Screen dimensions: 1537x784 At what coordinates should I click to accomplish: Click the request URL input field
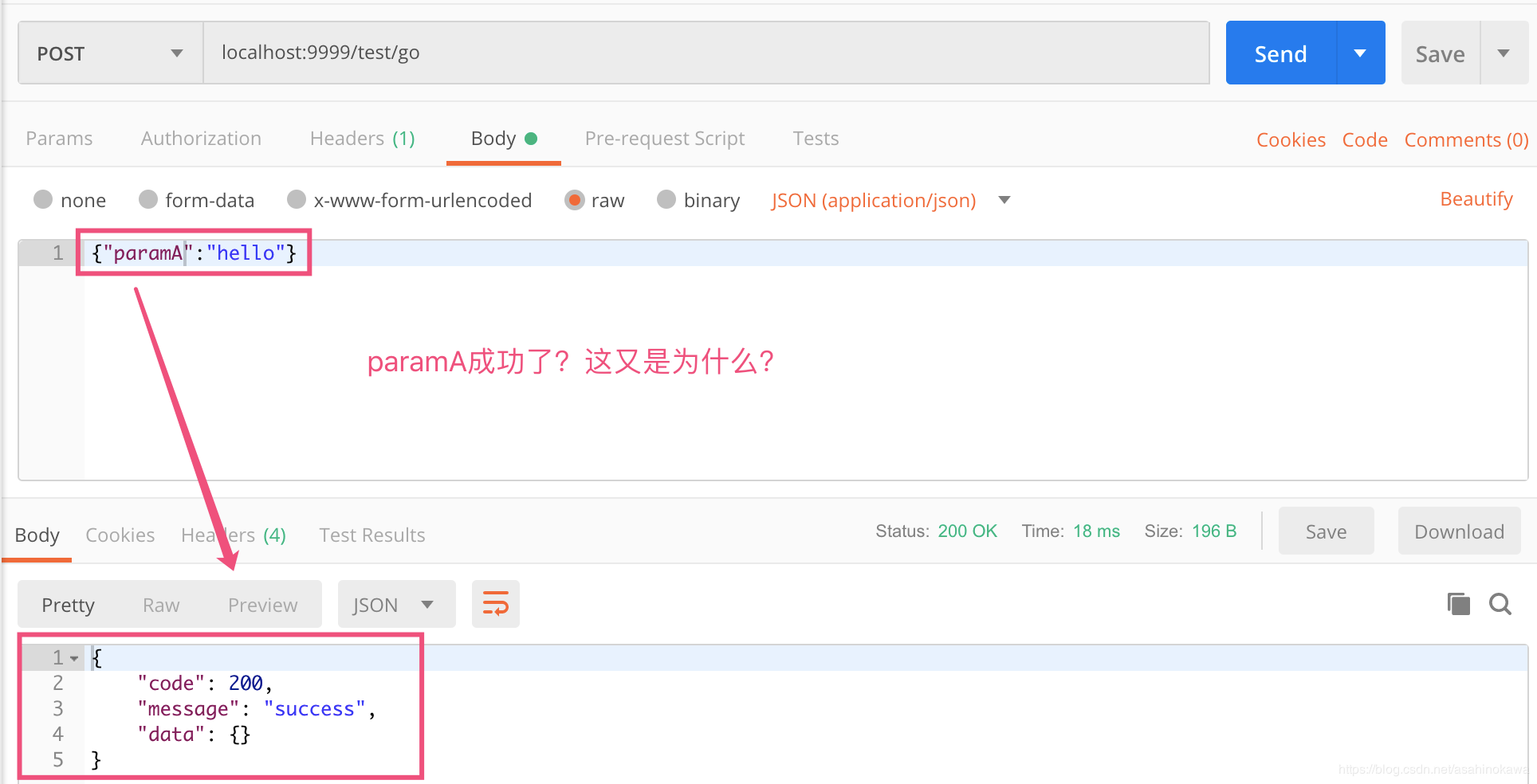pos(706,53)
